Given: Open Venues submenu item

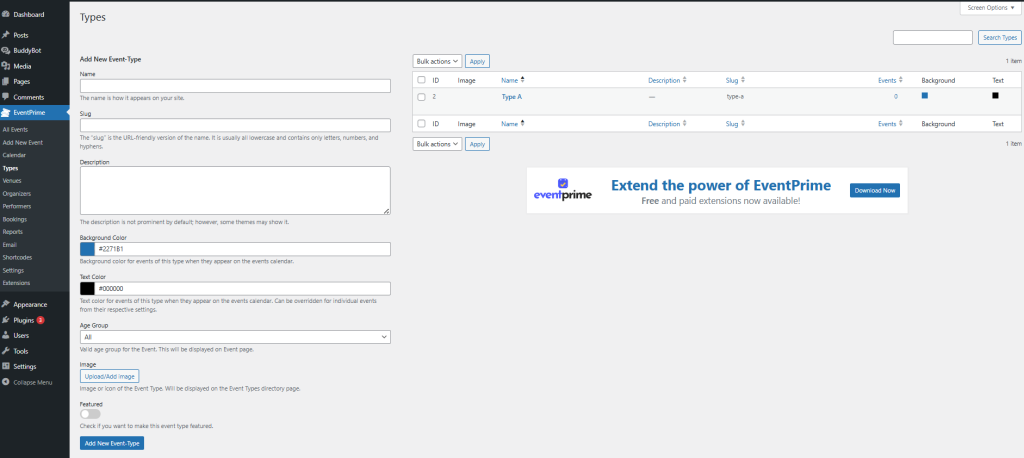Looking at the screenshot, I should (x=13, y=180).
